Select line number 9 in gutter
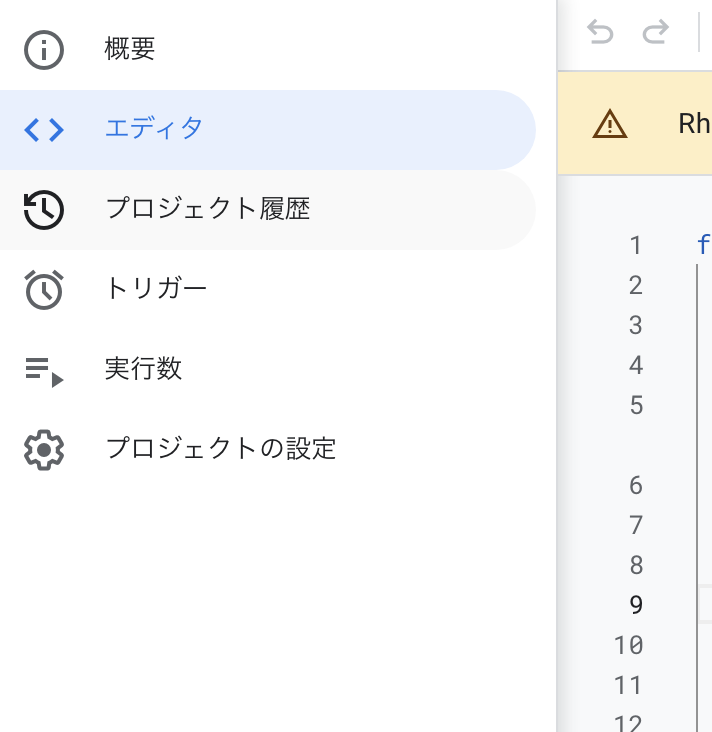The width and height of the screenshot is (712, 732). click(636, 605)
